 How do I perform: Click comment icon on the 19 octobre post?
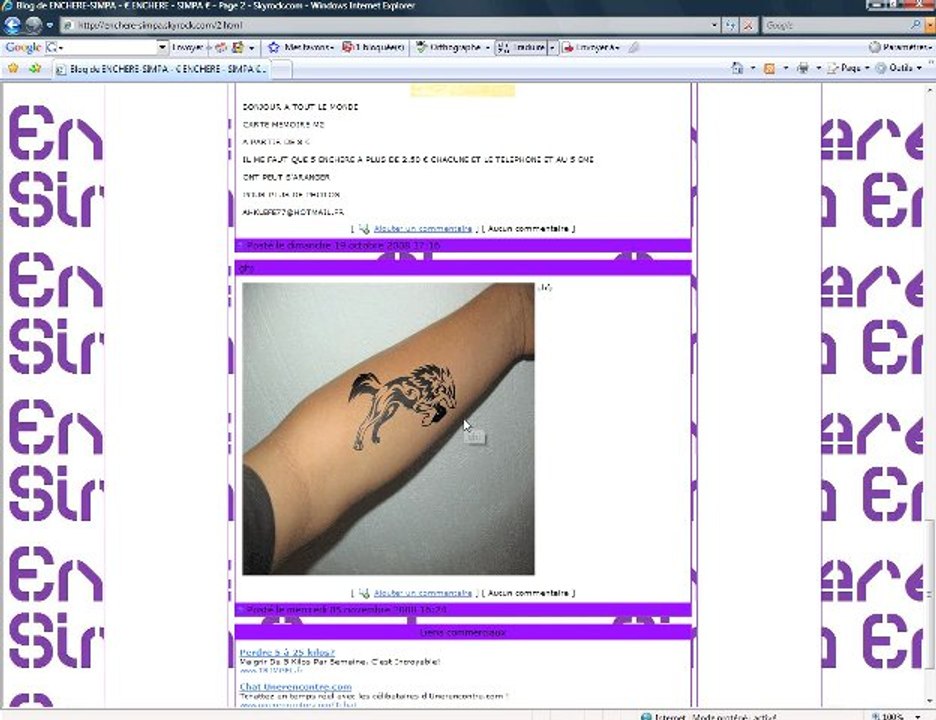pos(364,229)
